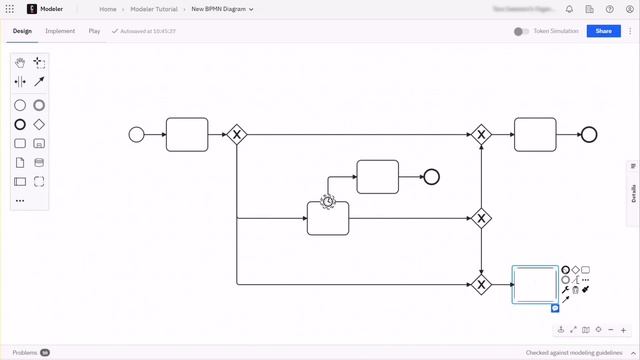Activate the lasso selection tool
640x360 pixels.
39,62
